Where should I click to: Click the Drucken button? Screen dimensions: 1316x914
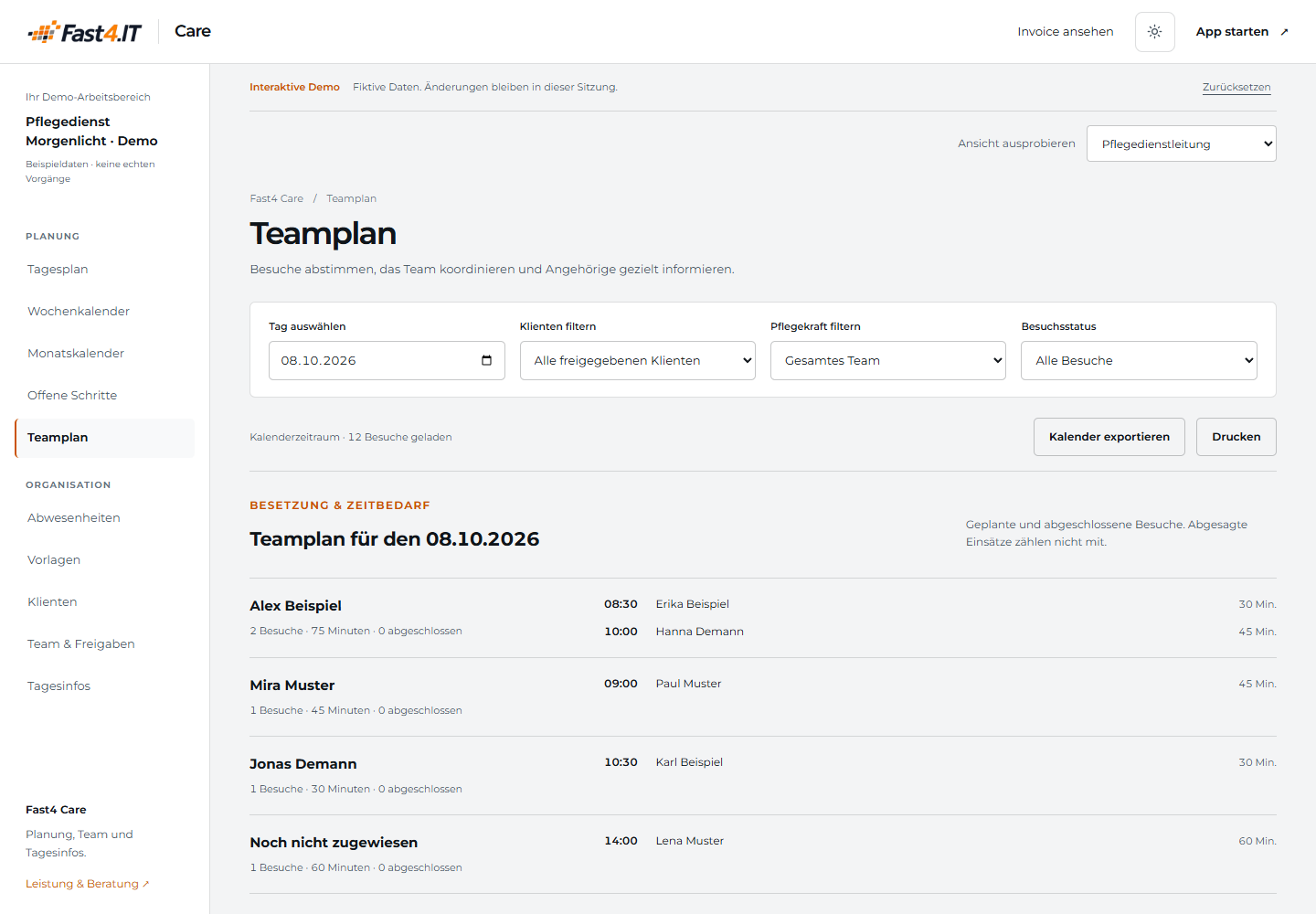(1236, 437)
